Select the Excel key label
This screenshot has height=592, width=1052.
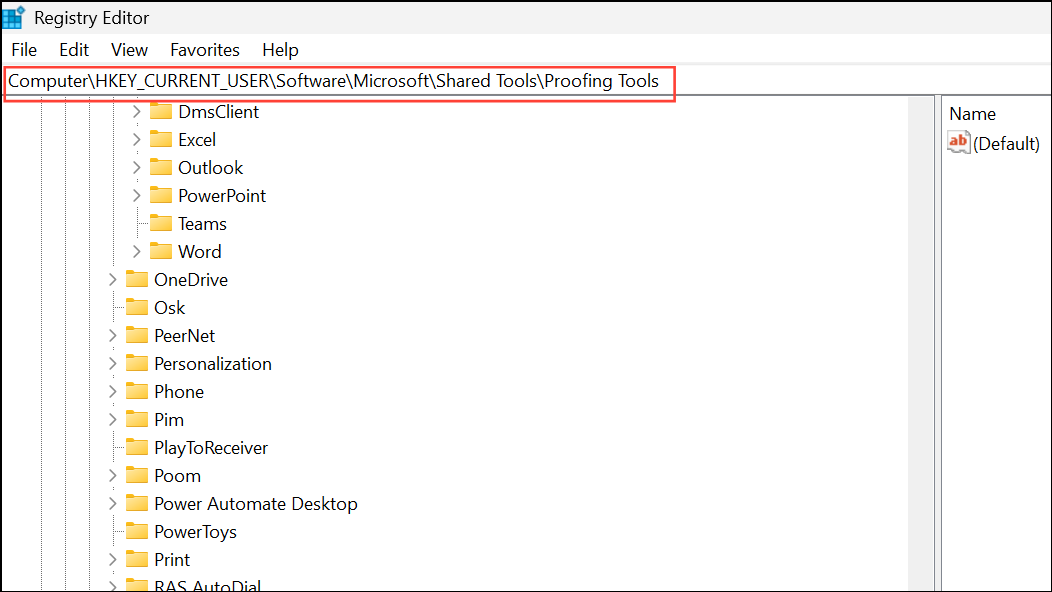pyautogui.click(x=197, y=140)
